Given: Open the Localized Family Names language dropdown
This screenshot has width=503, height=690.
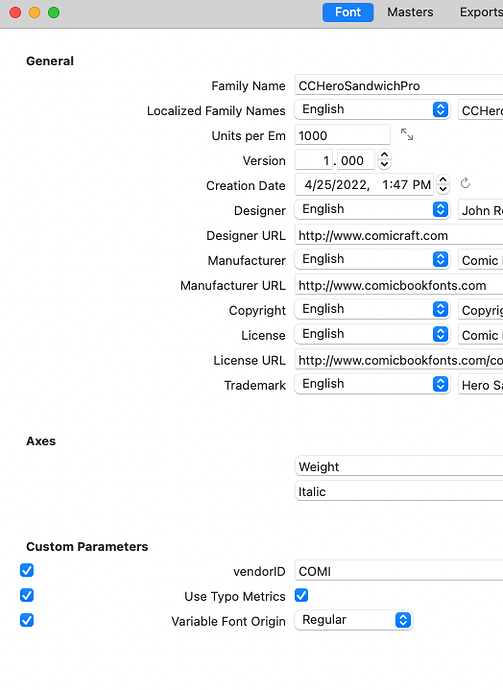Looking at the screenshot, I should coord(372,110).
